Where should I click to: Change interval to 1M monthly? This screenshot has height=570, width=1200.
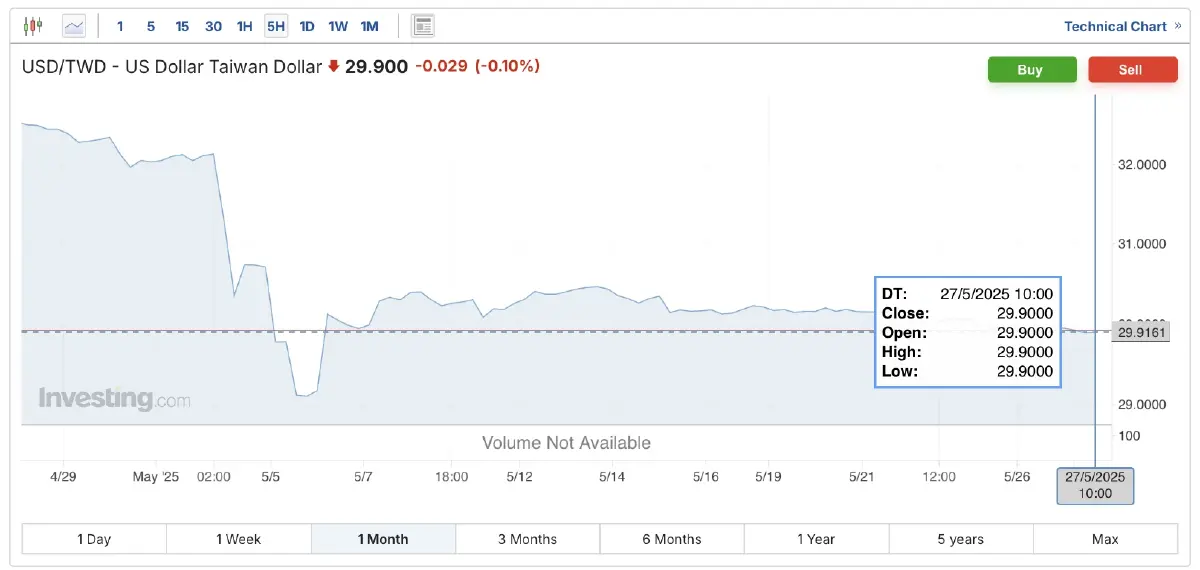click(370, 26)
